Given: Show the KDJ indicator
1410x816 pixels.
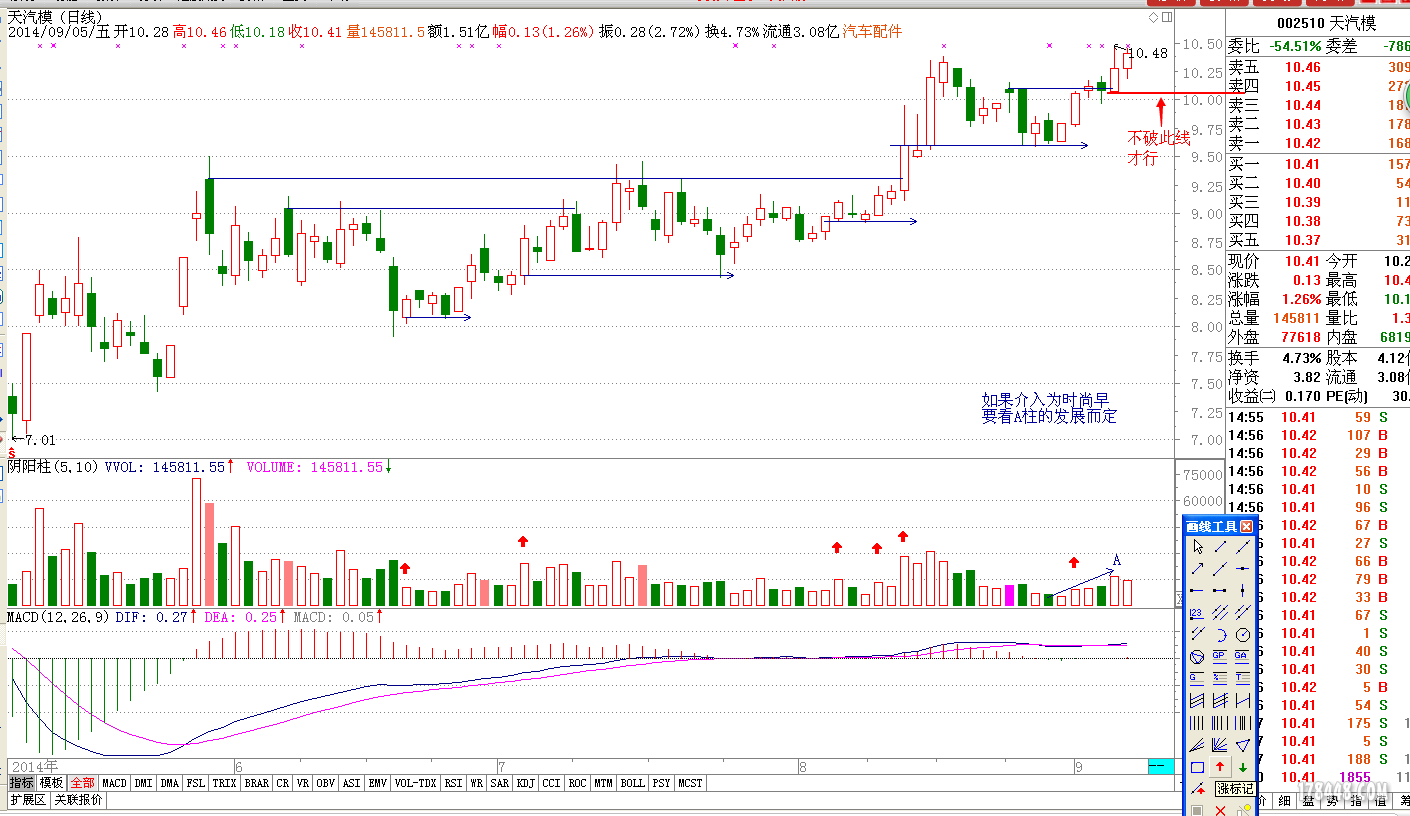Looking at the screenshot, I should tap(526, 783).
